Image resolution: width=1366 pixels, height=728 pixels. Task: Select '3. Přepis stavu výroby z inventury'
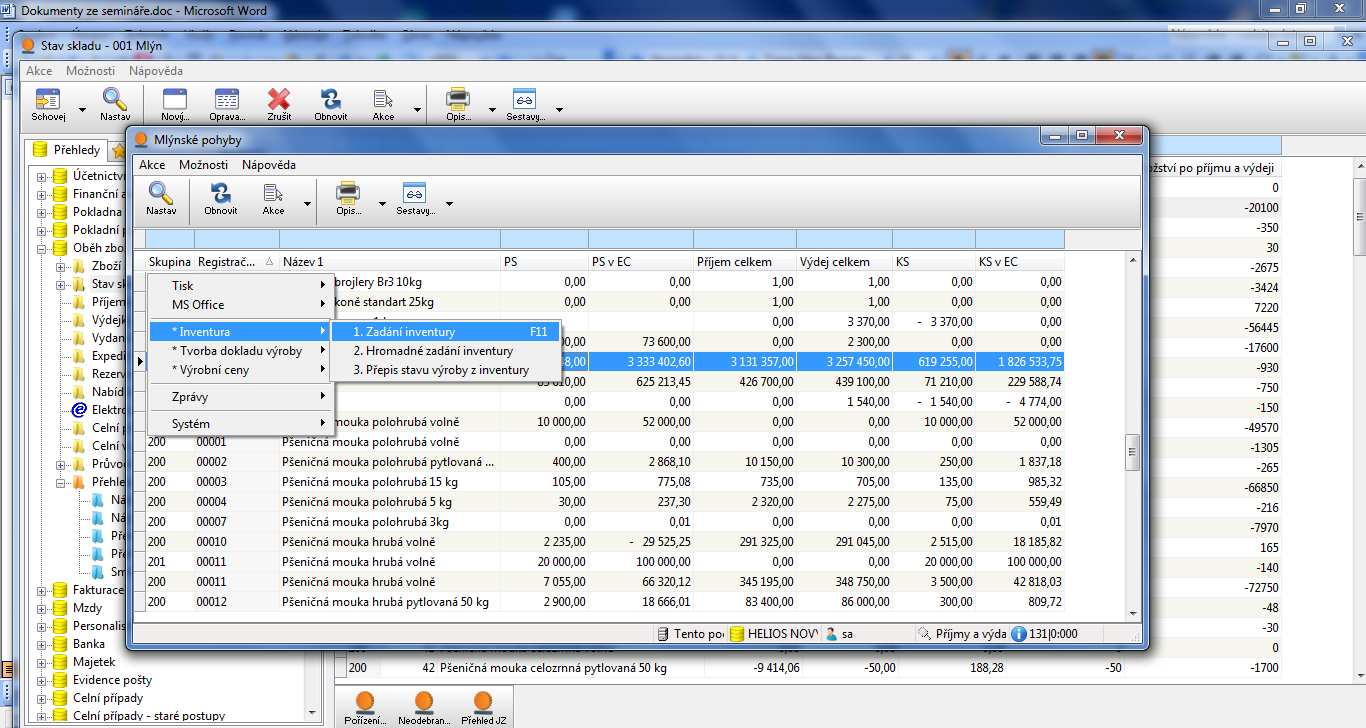tap(446, 370)
